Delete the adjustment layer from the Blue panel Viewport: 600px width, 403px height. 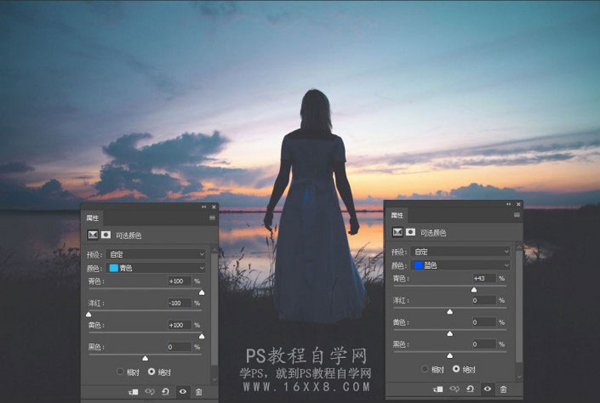point(503,389)
